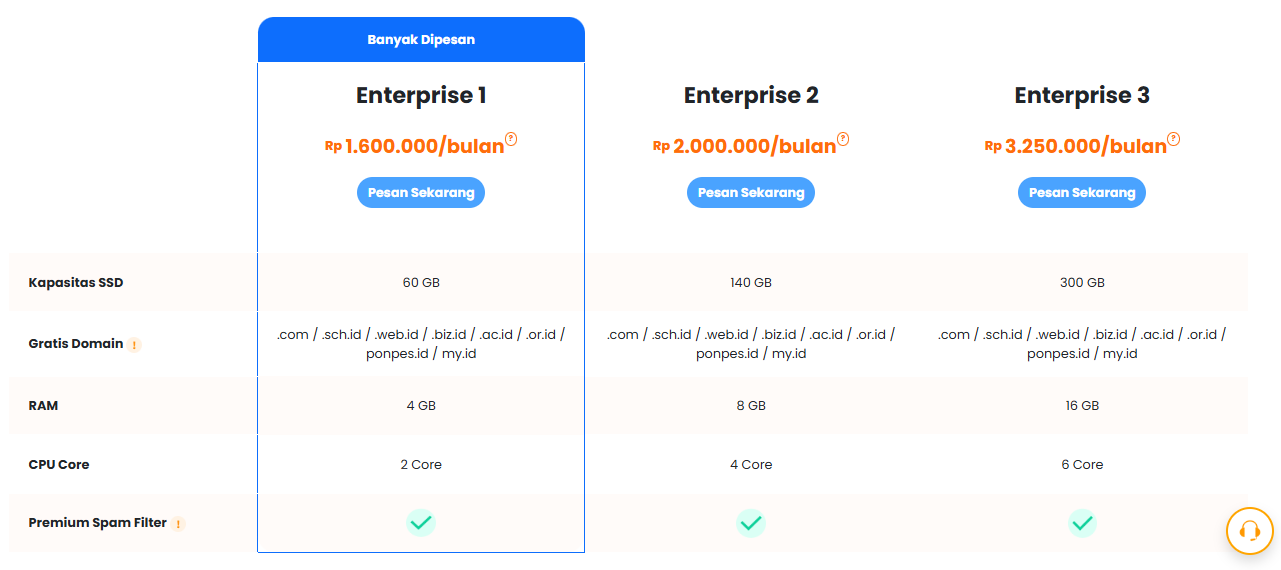Click the question mark beside Enterprise 3 price
This screenshot has height=570, width=1281.
[x=1174, y=139]
